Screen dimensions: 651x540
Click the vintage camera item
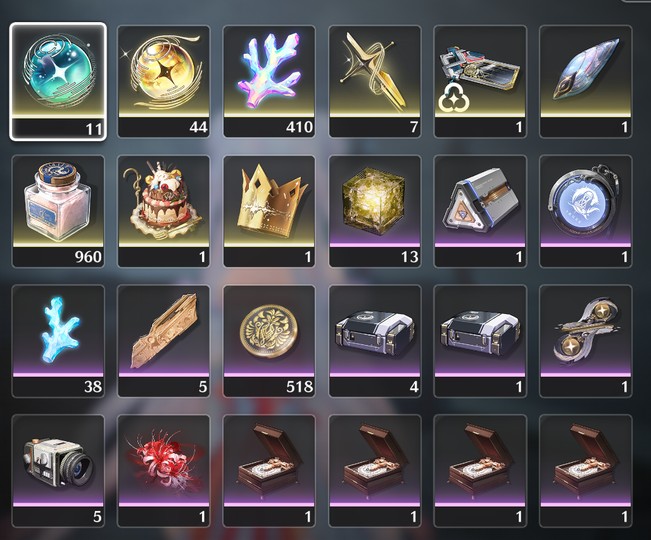58,471
